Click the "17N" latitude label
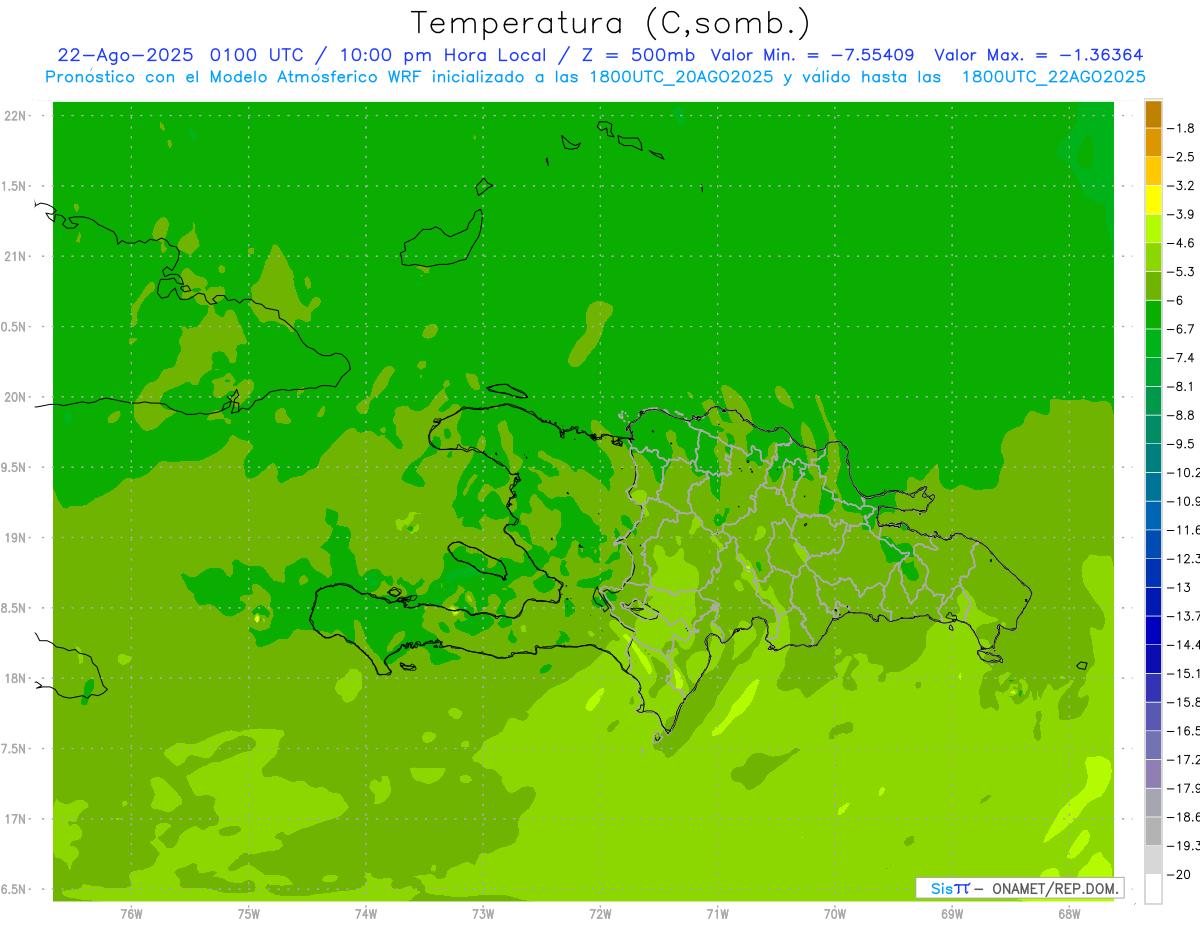 click(x=17, y=819)
